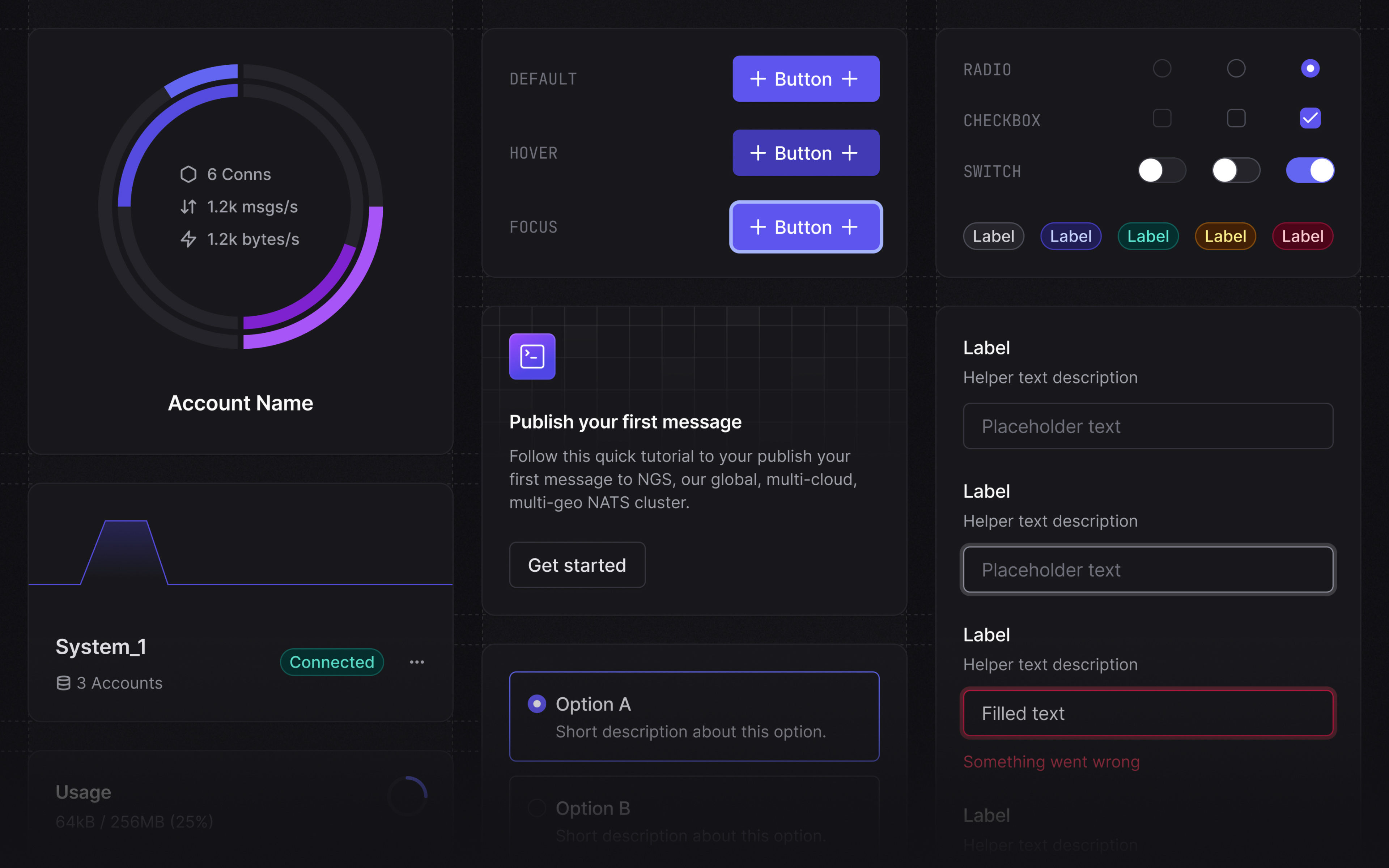Click the focused Button with outline

click(806, 227)
